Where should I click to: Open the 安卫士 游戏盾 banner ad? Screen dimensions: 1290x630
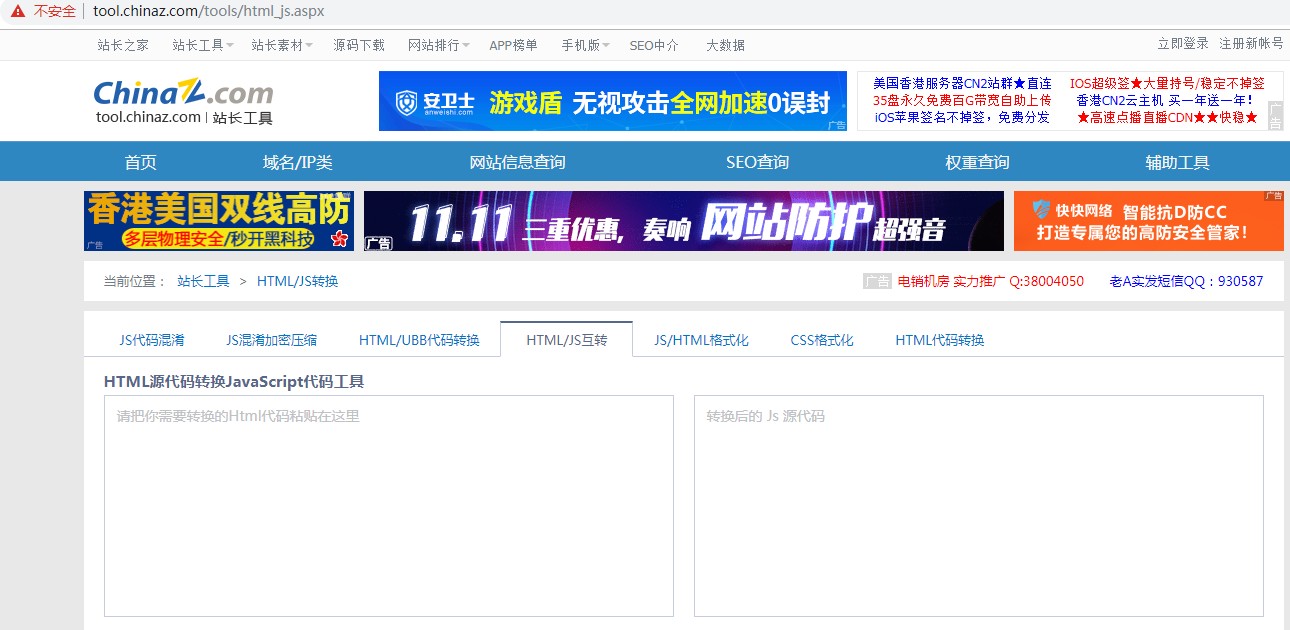pos(612,101)
